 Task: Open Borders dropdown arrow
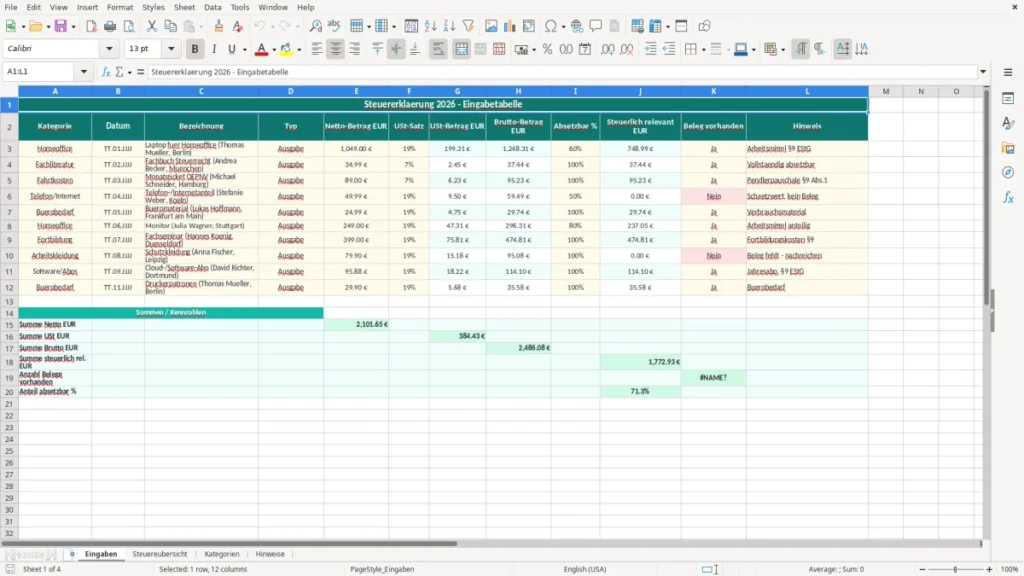pyautogui.click(x=703, y=50)
